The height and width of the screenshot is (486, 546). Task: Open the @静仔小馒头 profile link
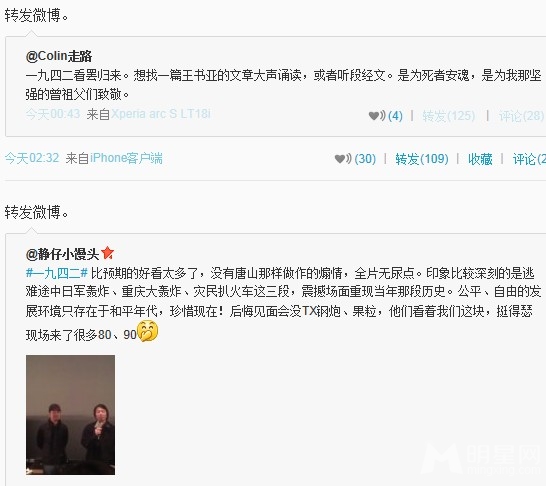[63, 254]
